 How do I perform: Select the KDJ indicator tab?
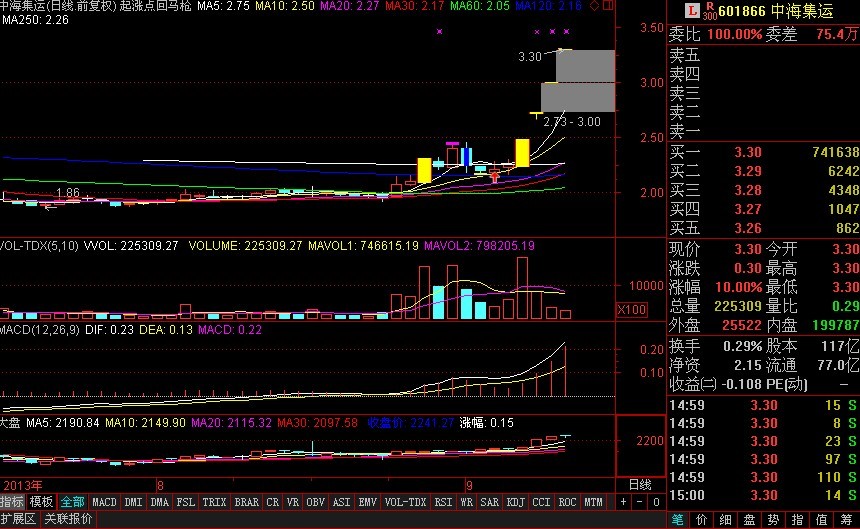[515, 502]
